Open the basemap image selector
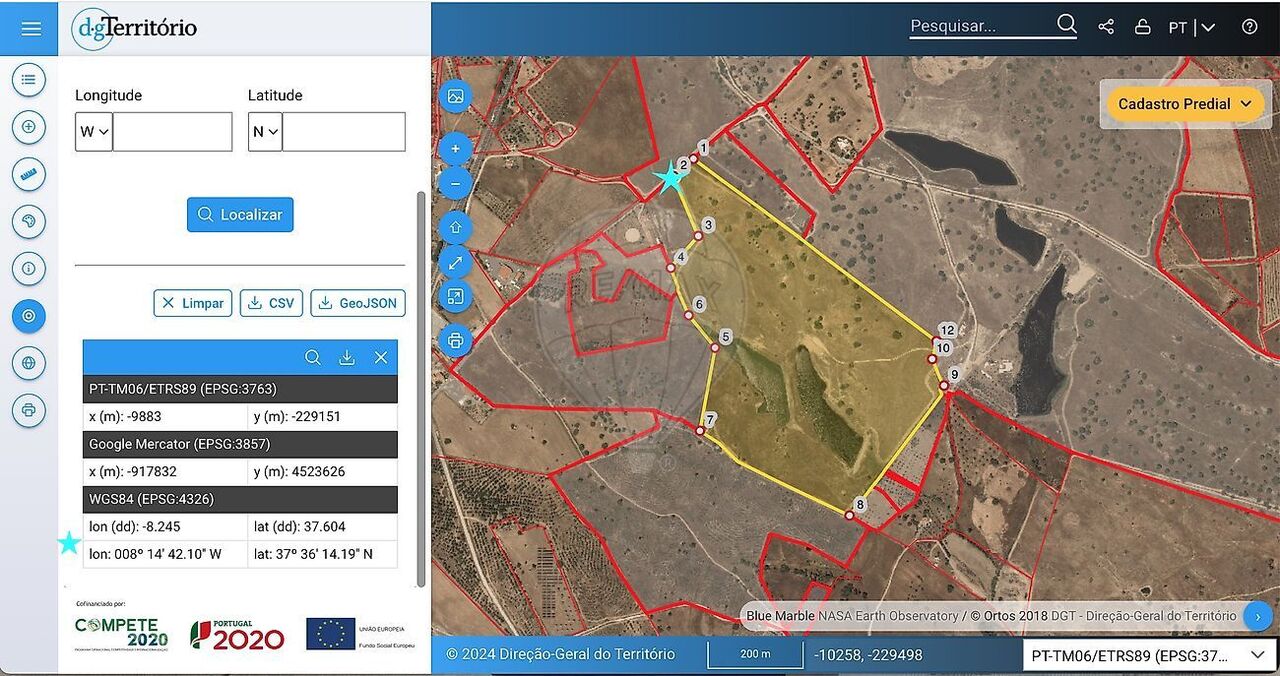 point(456,97)
